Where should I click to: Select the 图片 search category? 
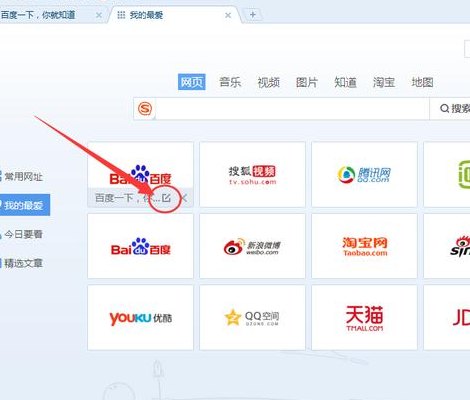coord(307,82)
